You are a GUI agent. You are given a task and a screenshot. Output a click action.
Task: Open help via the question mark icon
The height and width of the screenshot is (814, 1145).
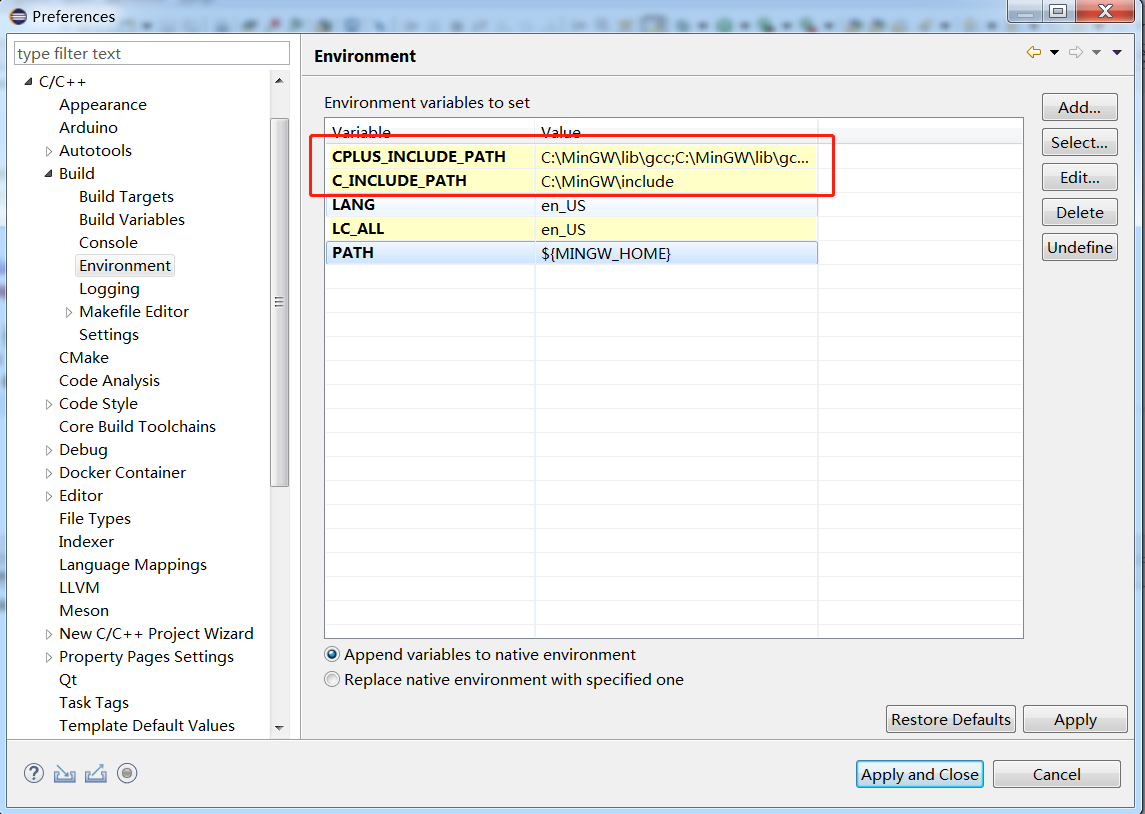pos(34,773)
